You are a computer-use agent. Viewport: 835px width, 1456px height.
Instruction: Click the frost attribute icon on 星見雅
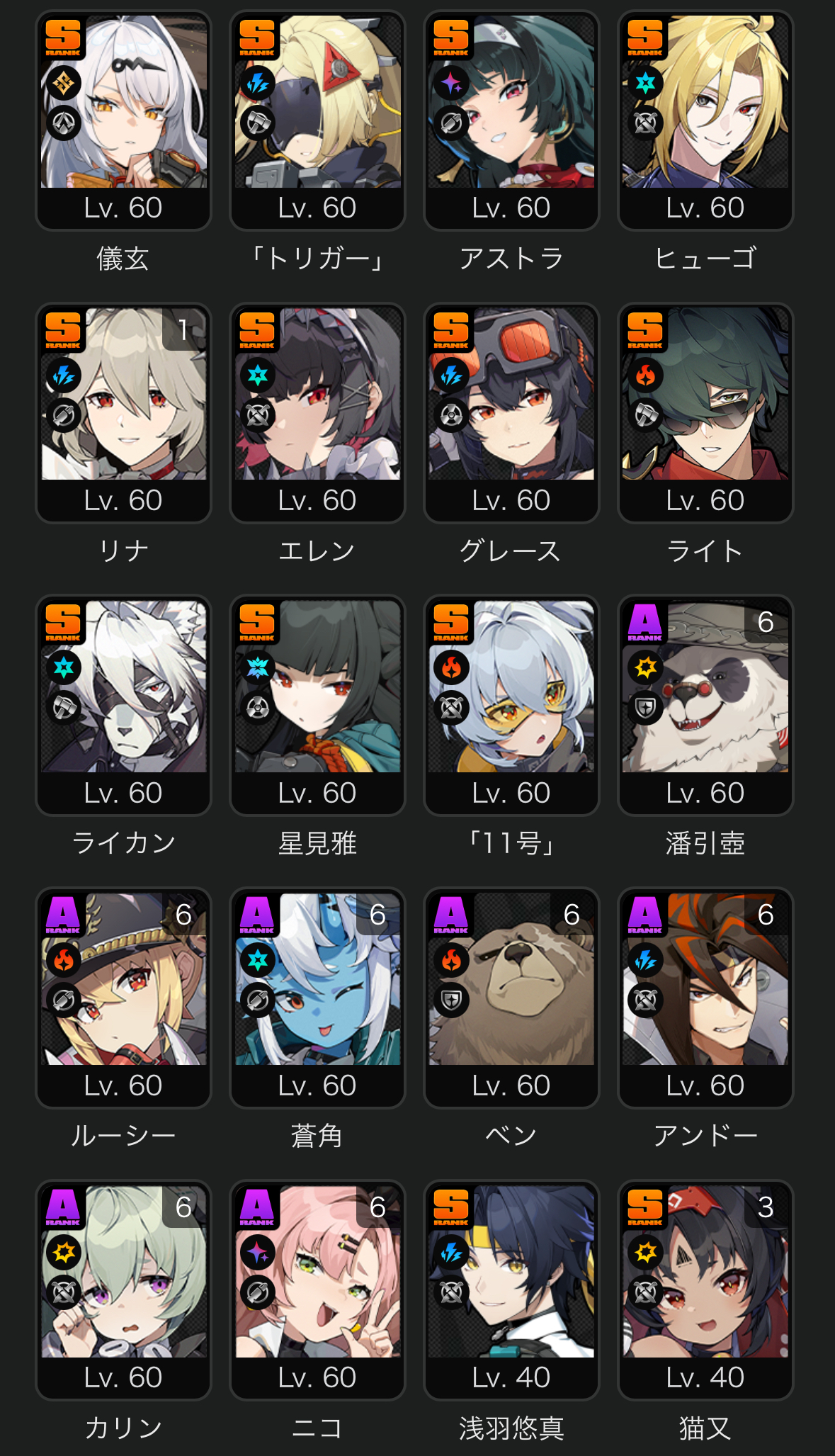pyautogui.click(x=258, y=668)
